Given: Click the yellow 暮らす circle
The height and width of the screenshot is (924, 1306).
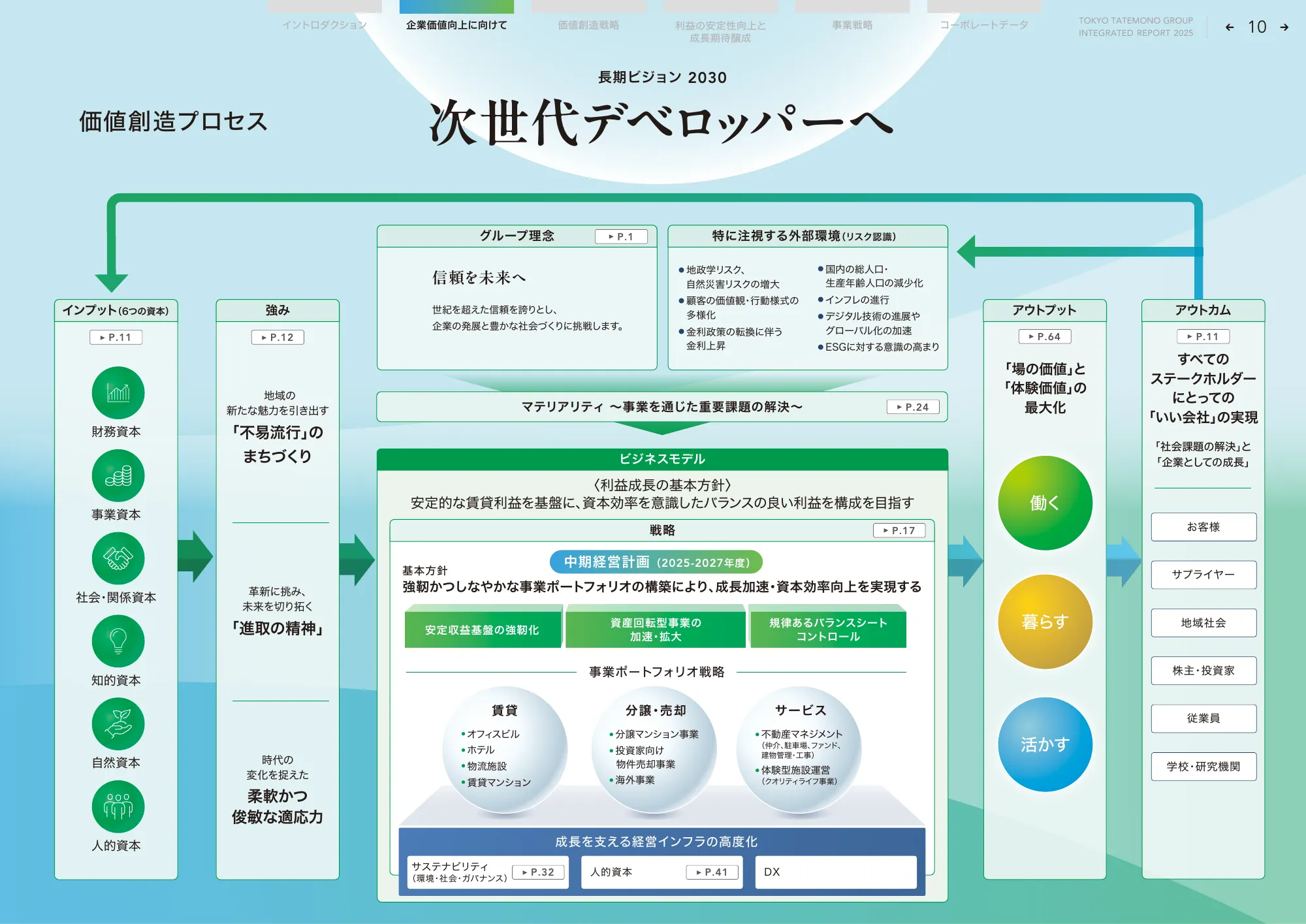Looking at the screenshot, I should (1045, 622).
